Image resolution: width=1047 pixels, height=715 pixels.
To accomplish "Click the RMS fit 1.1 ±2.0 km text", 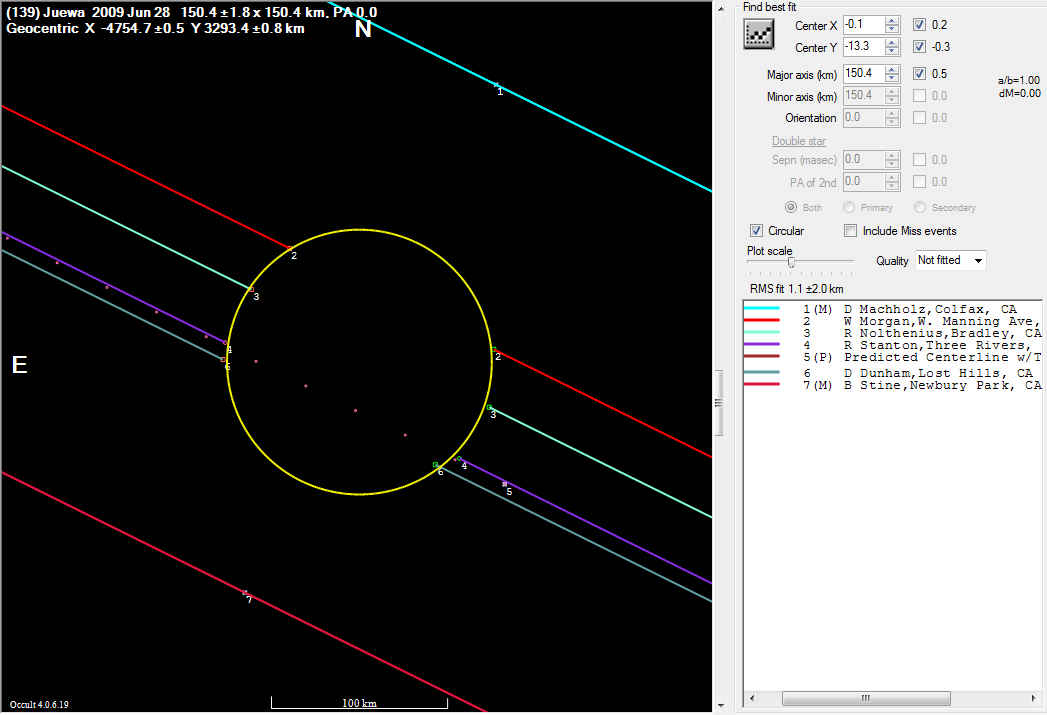I will coord(797,289).
